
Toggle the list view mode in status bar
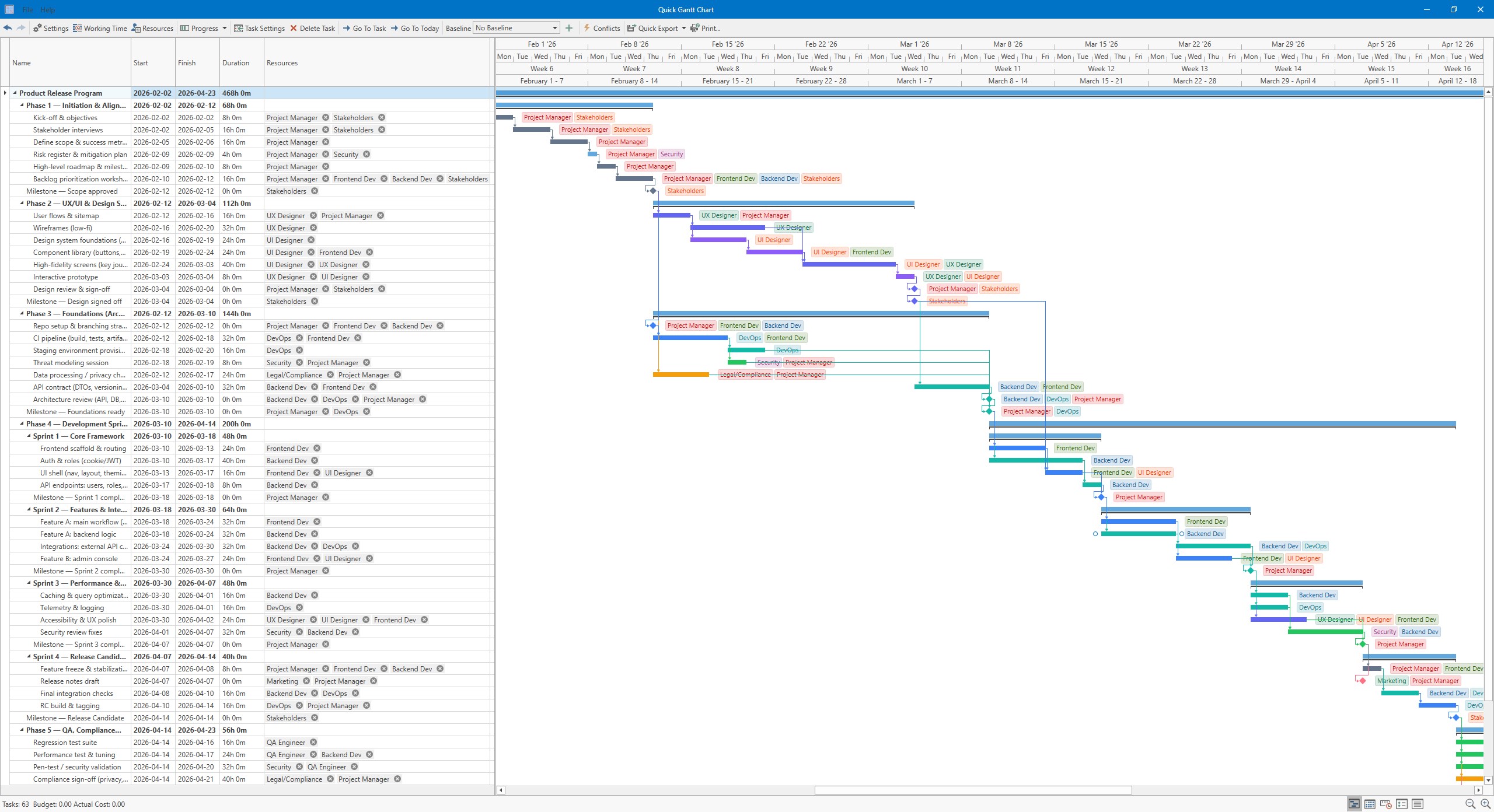click(1401, 804)
